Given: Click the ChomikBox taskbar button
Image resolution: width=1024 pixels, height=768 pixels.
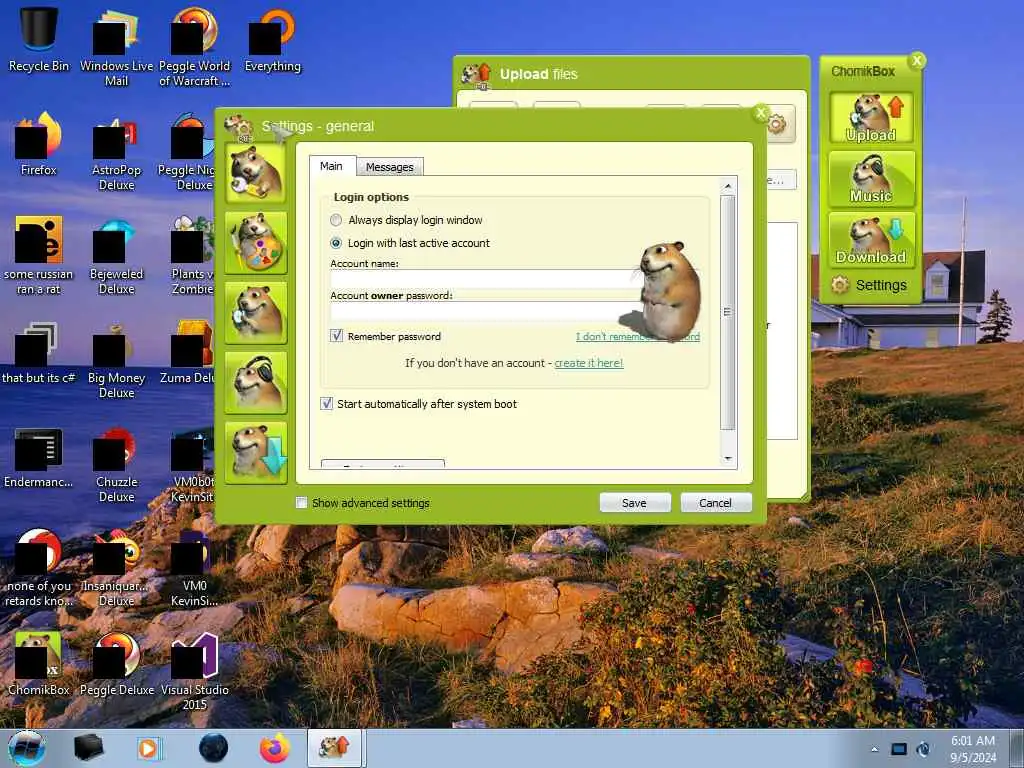Looking at the screenshot, I should 334,748.
